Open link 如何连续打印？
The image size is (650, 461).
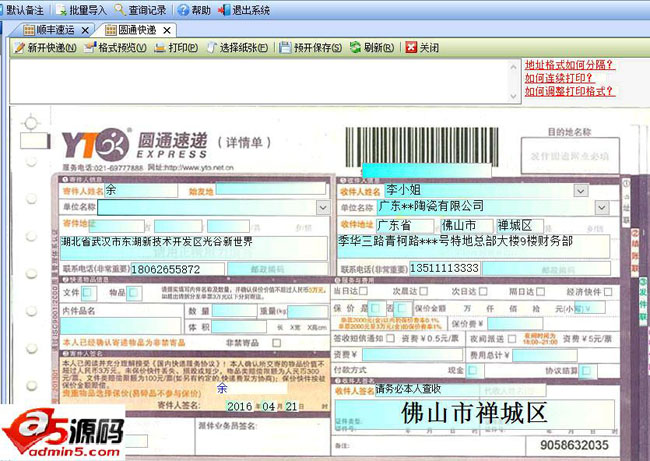559,78
